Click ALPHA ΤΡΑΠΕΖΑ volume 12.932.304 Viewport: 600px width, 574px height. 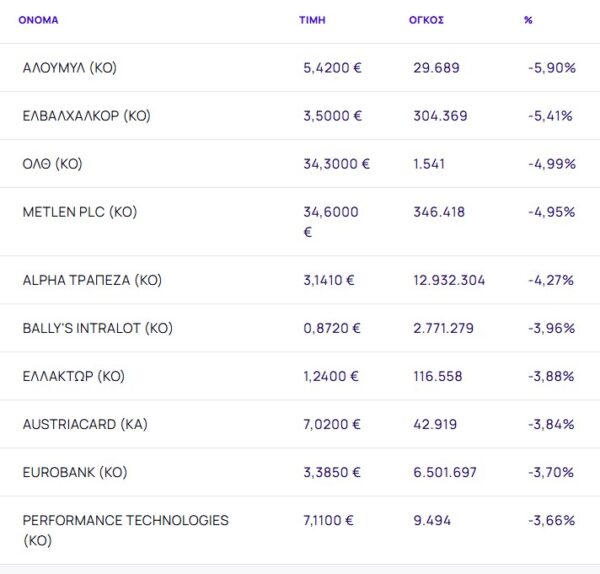pos(449,280)
